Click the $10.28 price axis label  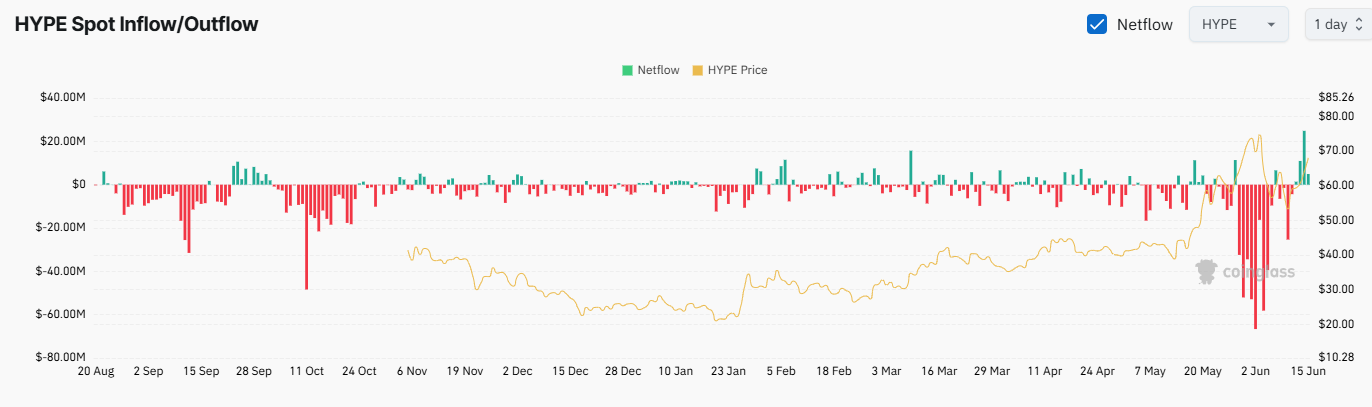1337,357
